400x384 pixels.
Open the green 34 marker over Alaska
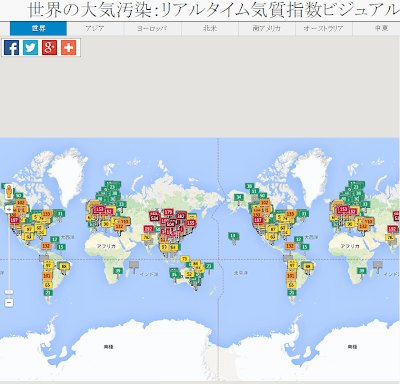click(x=239, y=197)
